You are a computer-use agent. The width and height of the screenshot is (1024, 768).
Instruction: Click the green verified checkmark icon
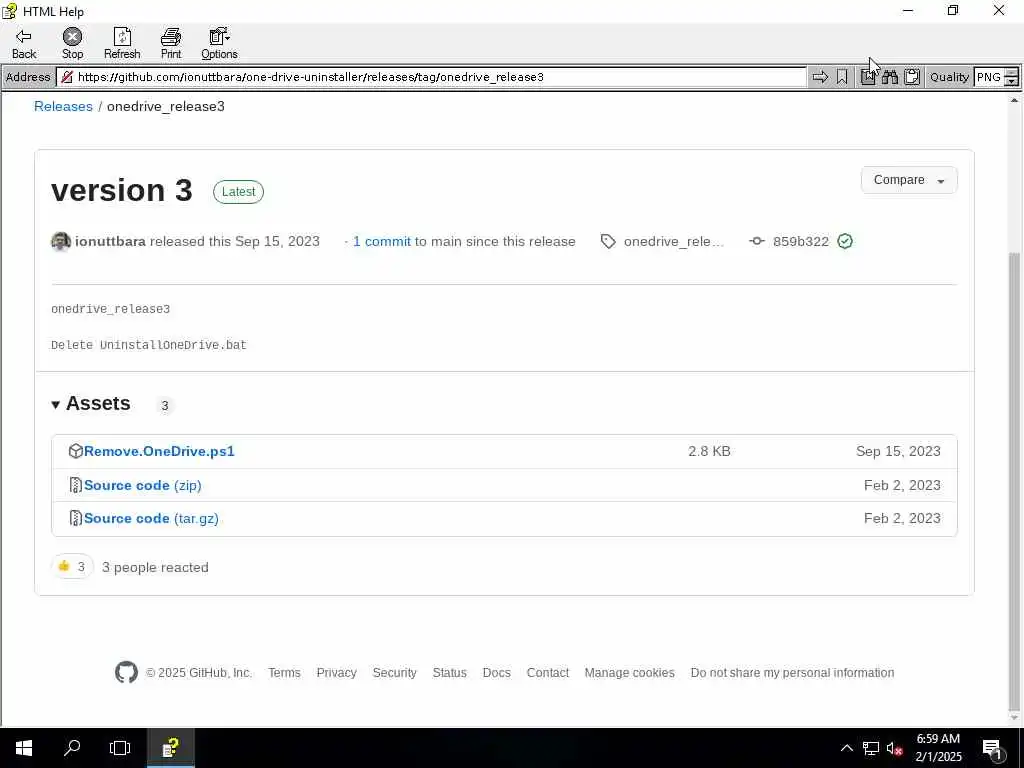[845, 242]
